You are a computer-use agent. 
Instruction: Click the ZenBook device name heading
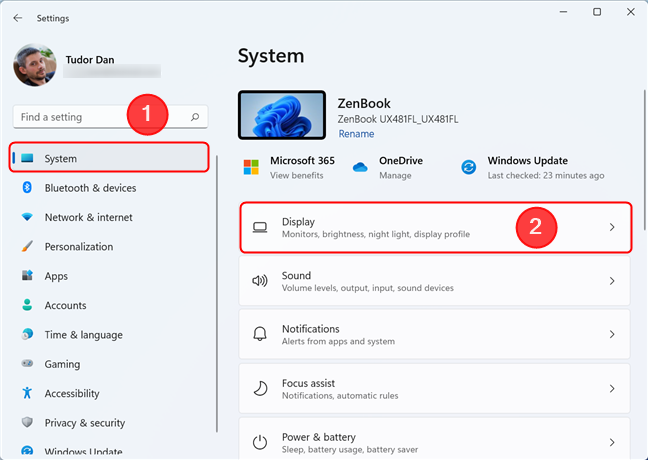pyautogui.click(x=364, y=103)
